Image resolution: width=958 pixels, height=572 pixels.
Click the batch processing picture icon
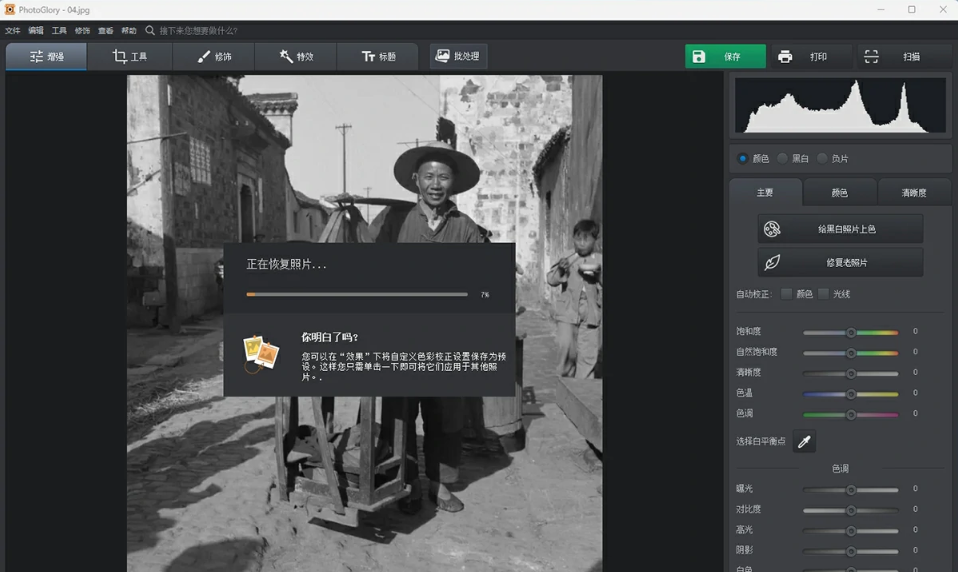tap(442, 56)
